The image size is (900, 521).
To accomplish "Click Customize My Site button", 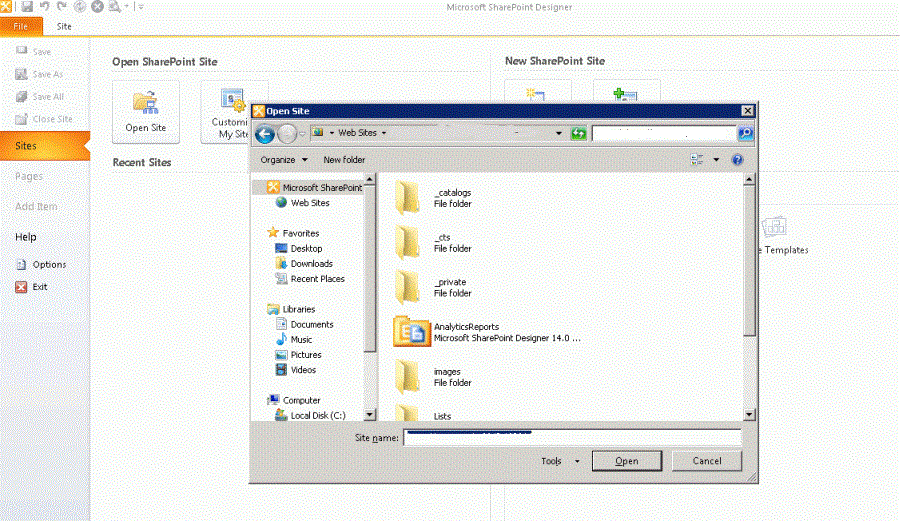I will (x=225, y=111).
